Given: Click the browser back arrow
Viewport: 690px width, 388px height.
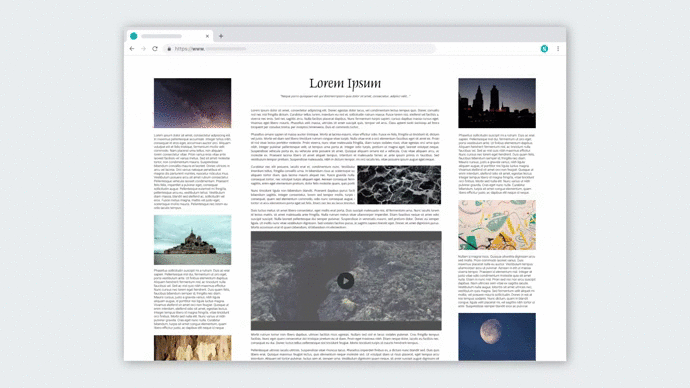Looking at the screenshot, I should (x=132, y=48).
